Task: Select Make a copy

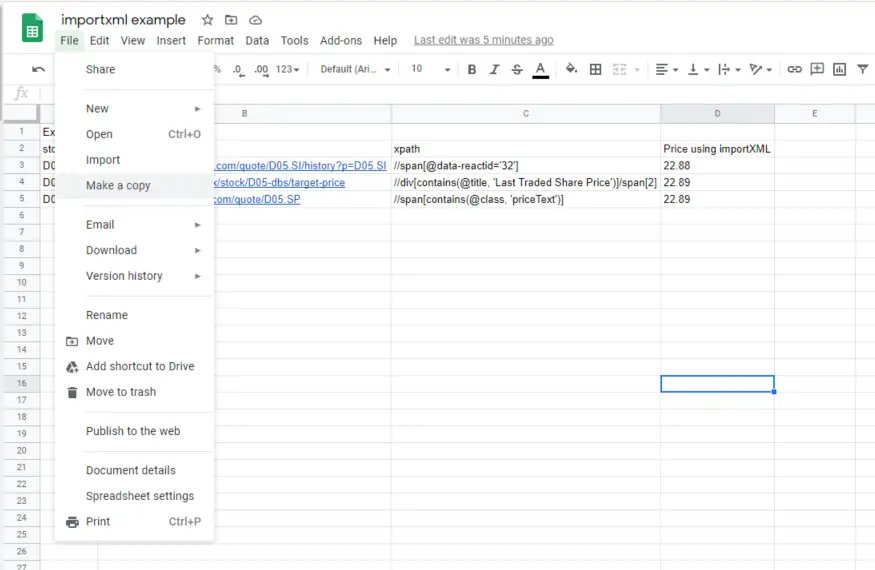Action: [134, 186]
